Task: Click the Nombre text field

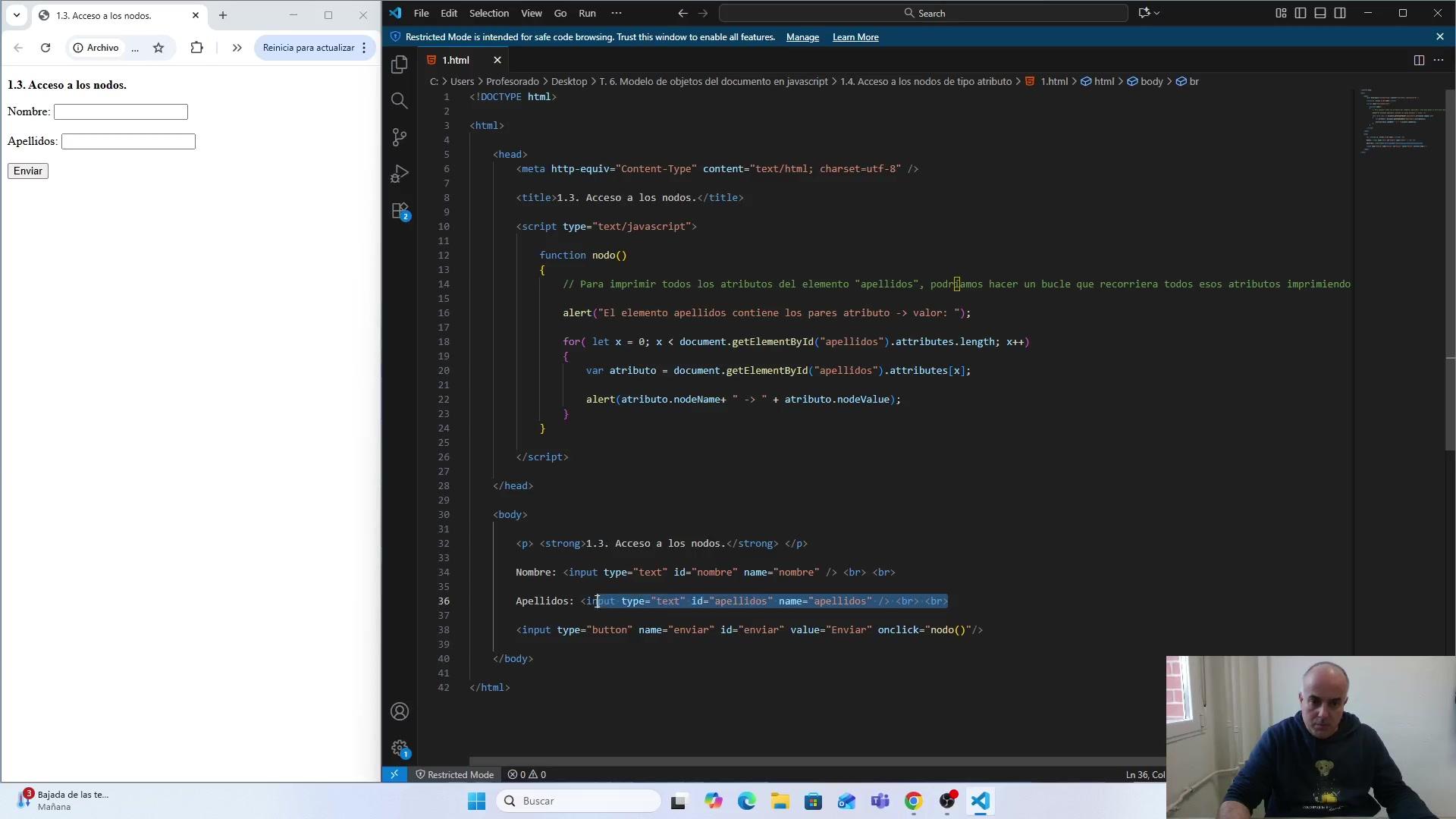Action: pos(121,112)
